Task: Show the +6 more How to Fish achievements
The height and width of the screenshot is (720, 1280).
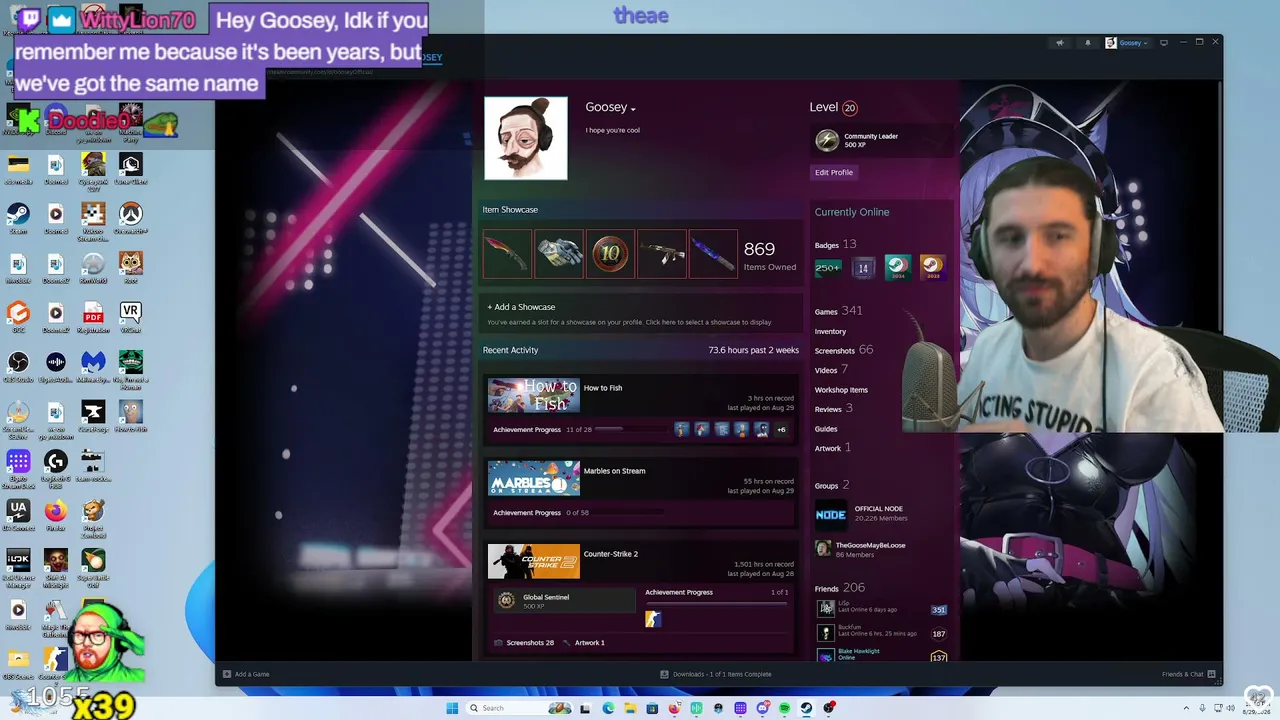Action: click(x=781, y=430)
